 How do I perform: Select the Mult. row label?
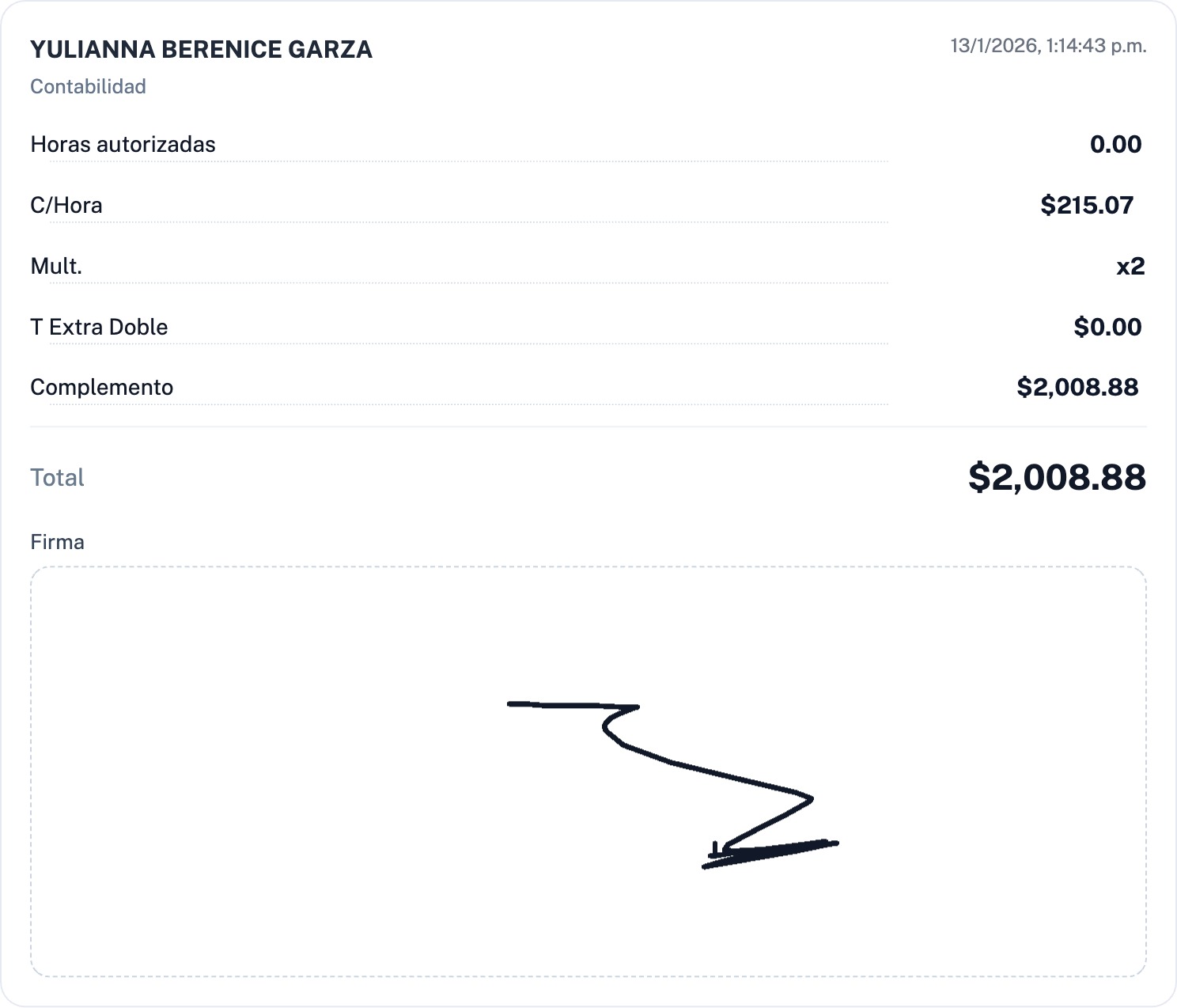click(x=56, y=266)
